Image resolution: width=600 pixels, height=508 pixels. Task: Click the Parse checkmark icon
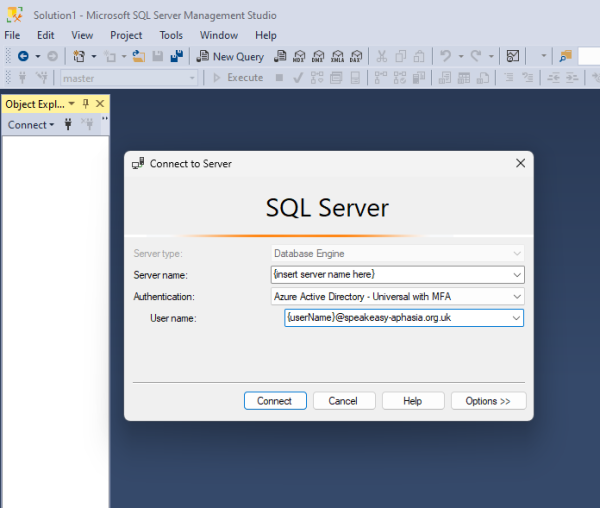(298, 78)
